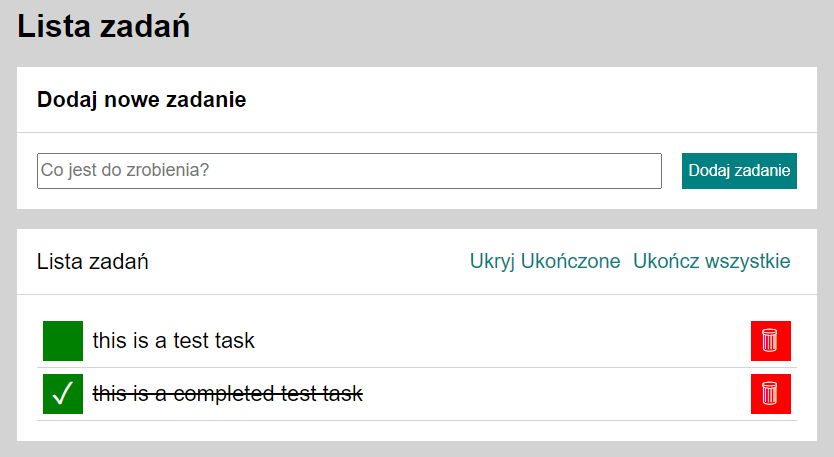The height and width of the screenshot is (457, 834).
Task: Submit the new task with teal button
Action: [x=739, y=171]
